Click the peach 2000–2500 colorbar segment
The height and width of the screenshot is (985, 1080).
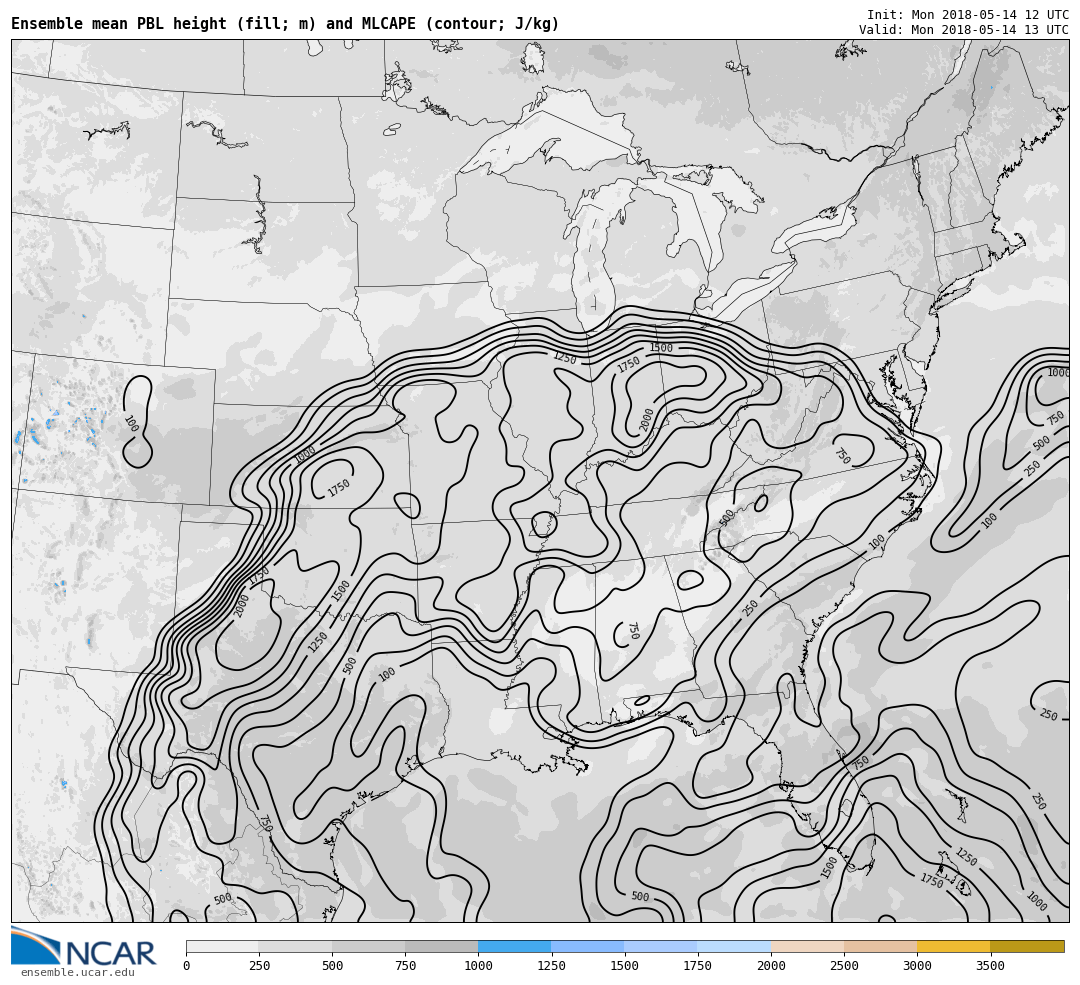[x=807, y=946]
